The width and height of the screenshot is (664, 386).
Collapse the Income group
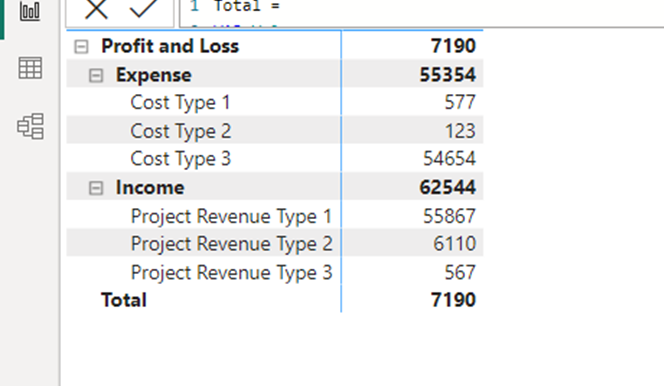96,188
